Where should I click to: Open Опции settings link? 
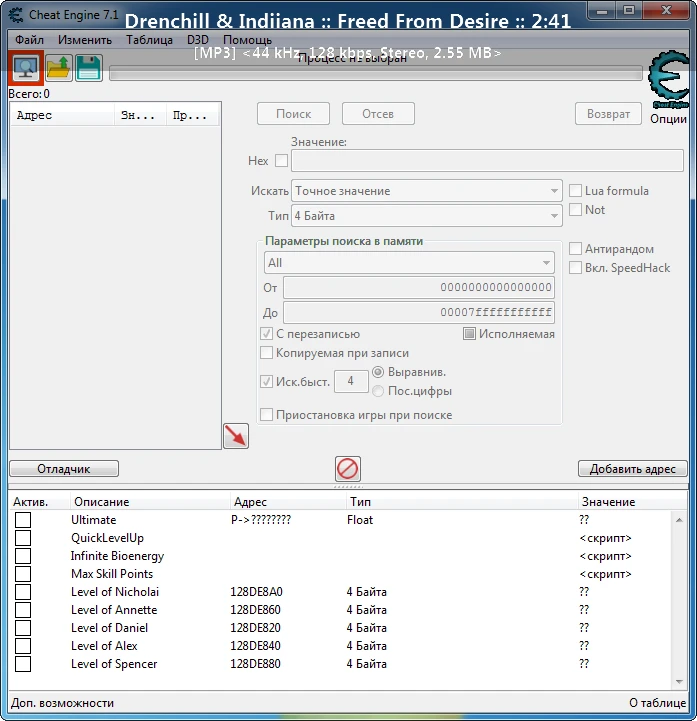point(668,119)
